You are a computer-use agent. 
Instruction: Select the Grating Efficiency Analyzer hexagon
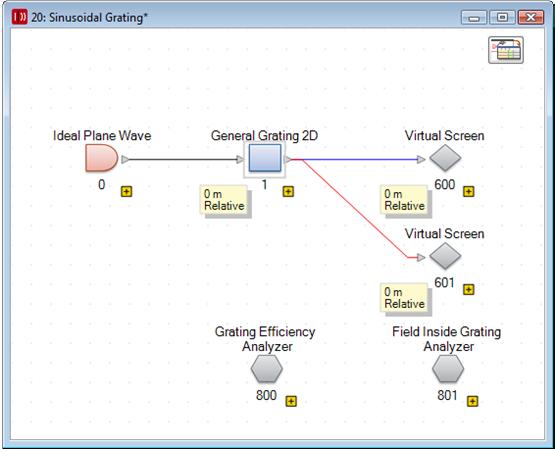(267, 368)
